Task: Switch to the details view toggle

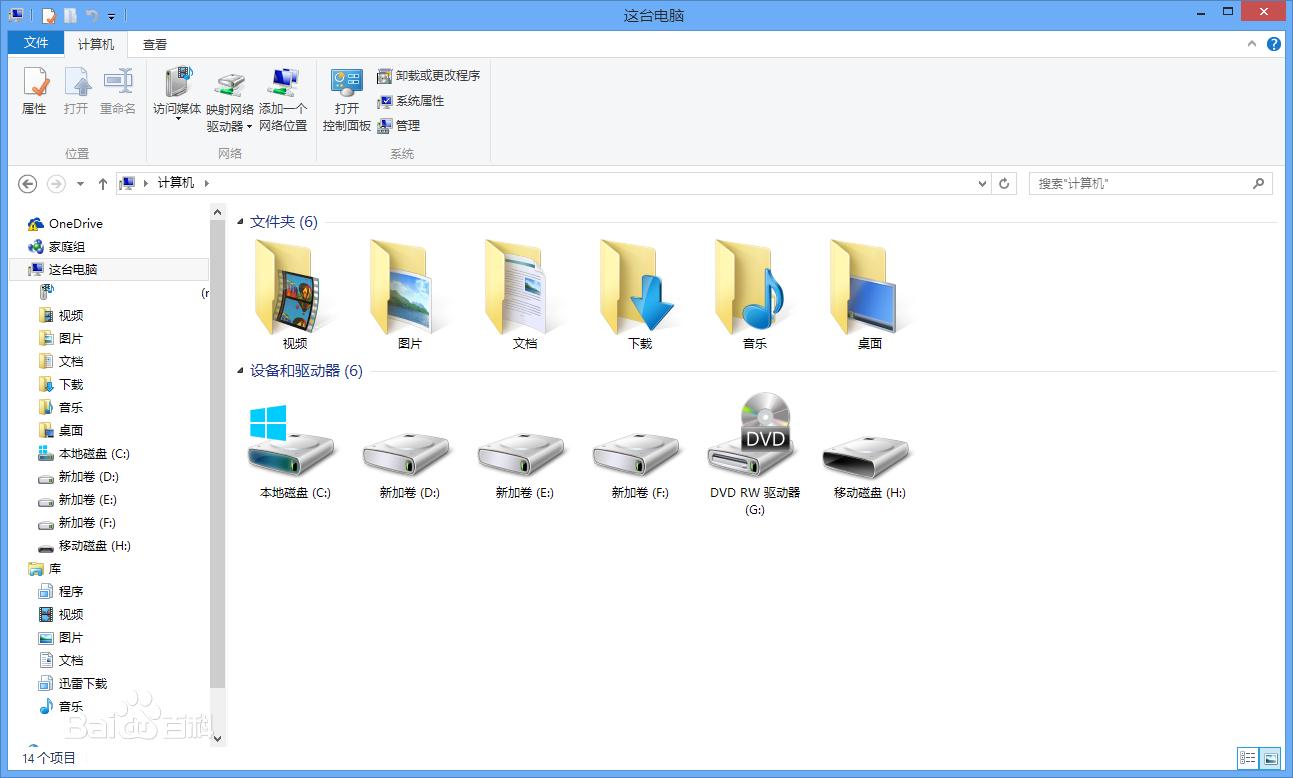Action: [1246, 758]
